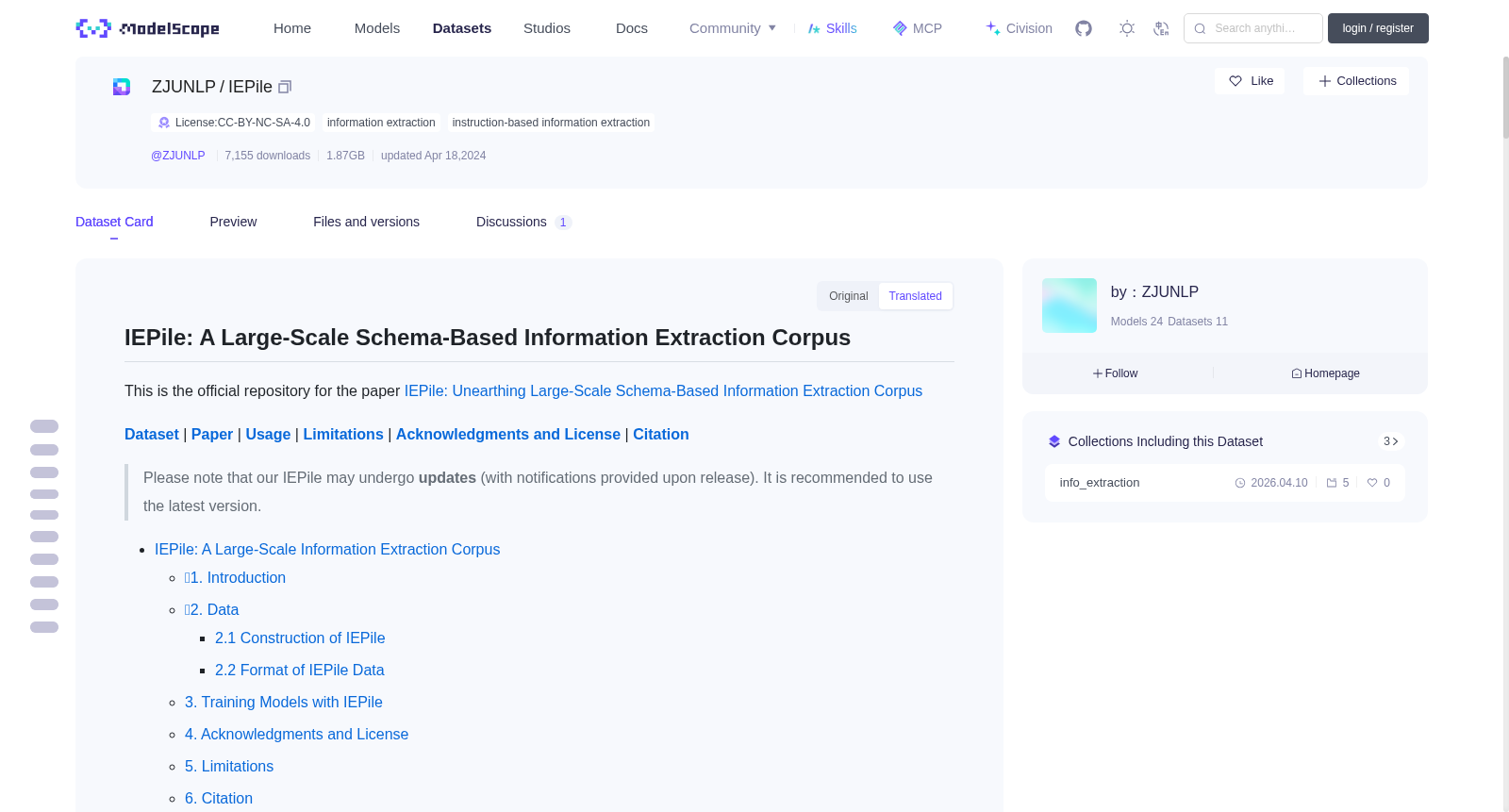The width and height of the screenshot is (1509, 812).
Task: Click the page vertical scrollbar
Action: point(1505,98)
